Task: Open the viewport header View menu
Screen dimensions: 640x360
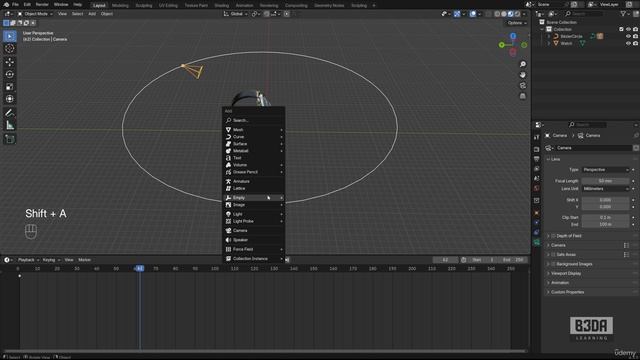Action: [62, 14]
